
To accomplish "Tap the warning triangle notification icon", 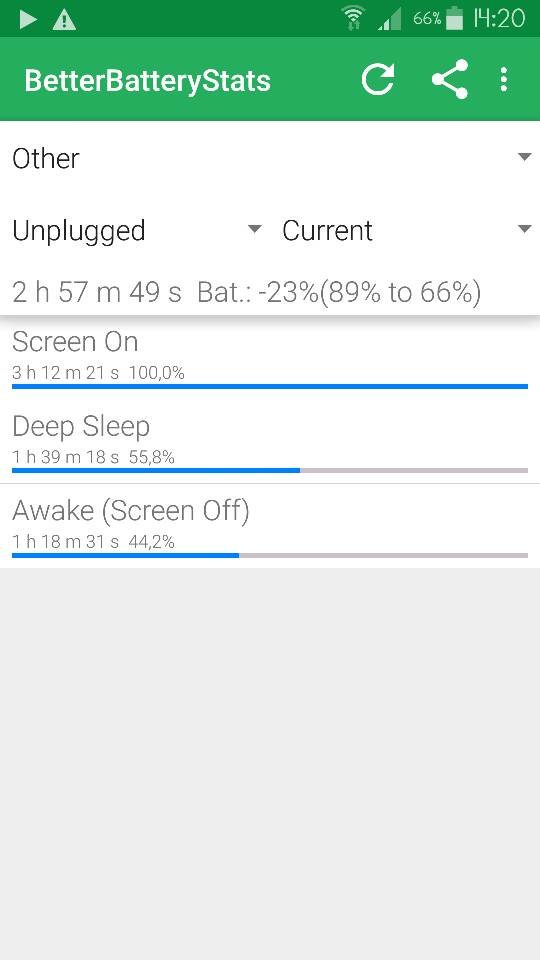I will pyautogui.click(x=64, y=20).
